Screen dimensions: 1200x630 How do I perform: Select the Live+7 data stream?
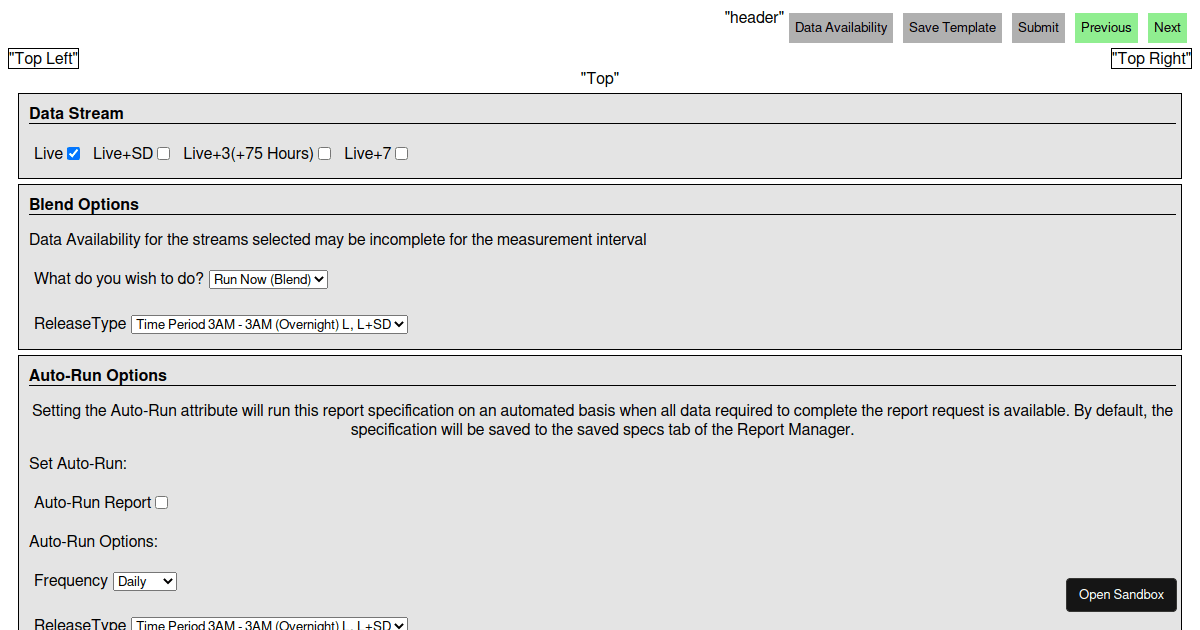(400, 153)
